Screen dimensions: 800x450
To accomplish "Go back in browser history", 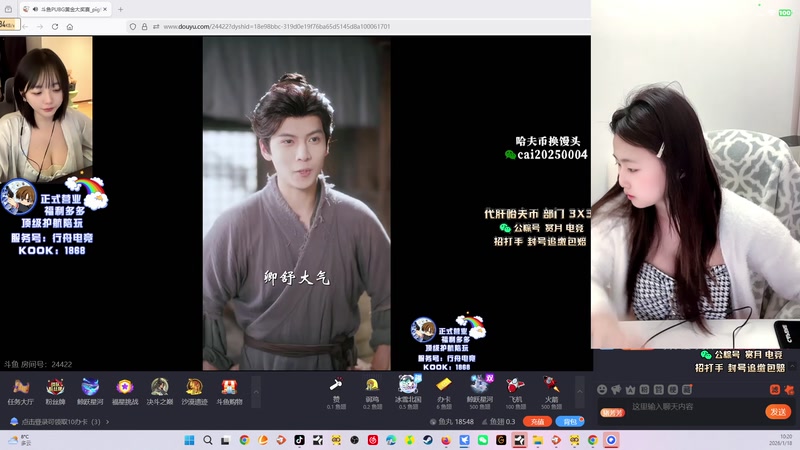I will click(25, 27).
